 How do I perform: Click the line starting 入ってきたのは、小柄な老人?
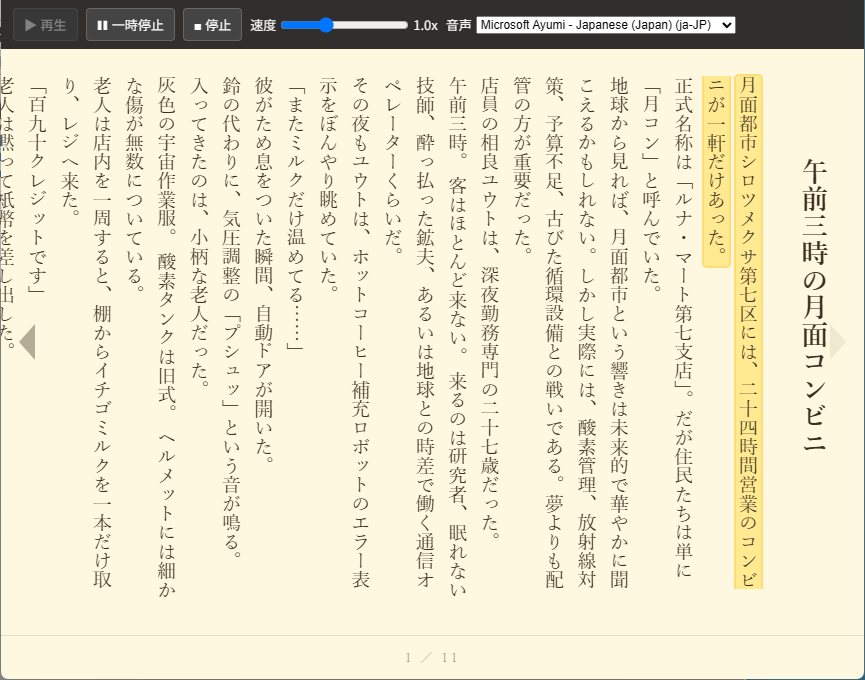click(199, 232)
